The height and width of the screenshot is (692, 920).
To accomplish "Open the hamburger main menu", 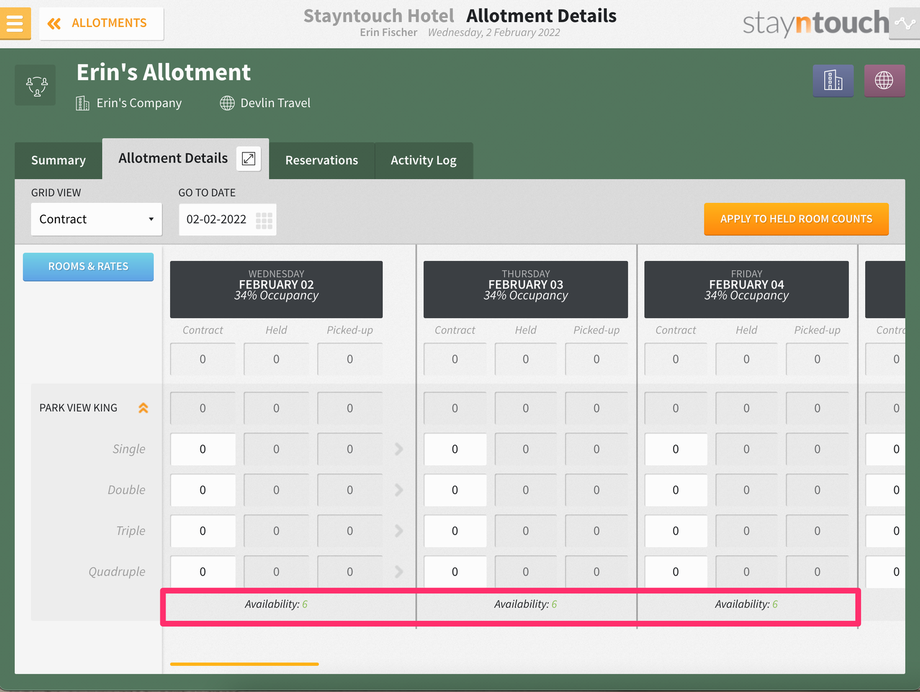I will click(x=15, y=23).
